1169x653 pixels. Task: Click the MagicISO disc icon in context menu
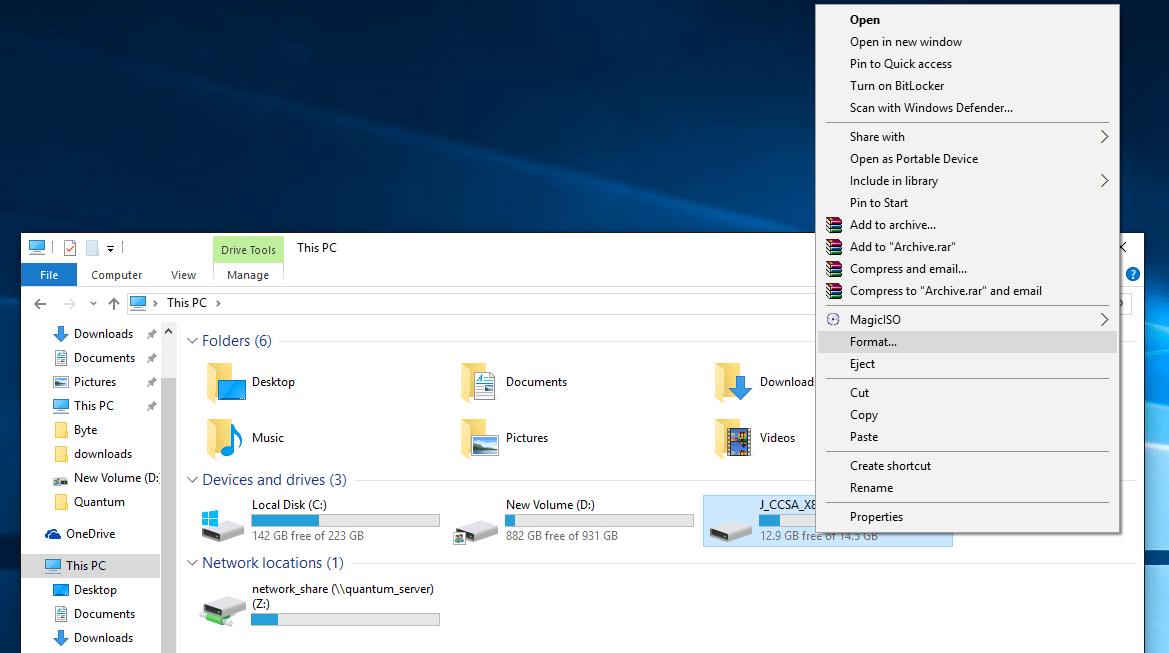(833, 320)
